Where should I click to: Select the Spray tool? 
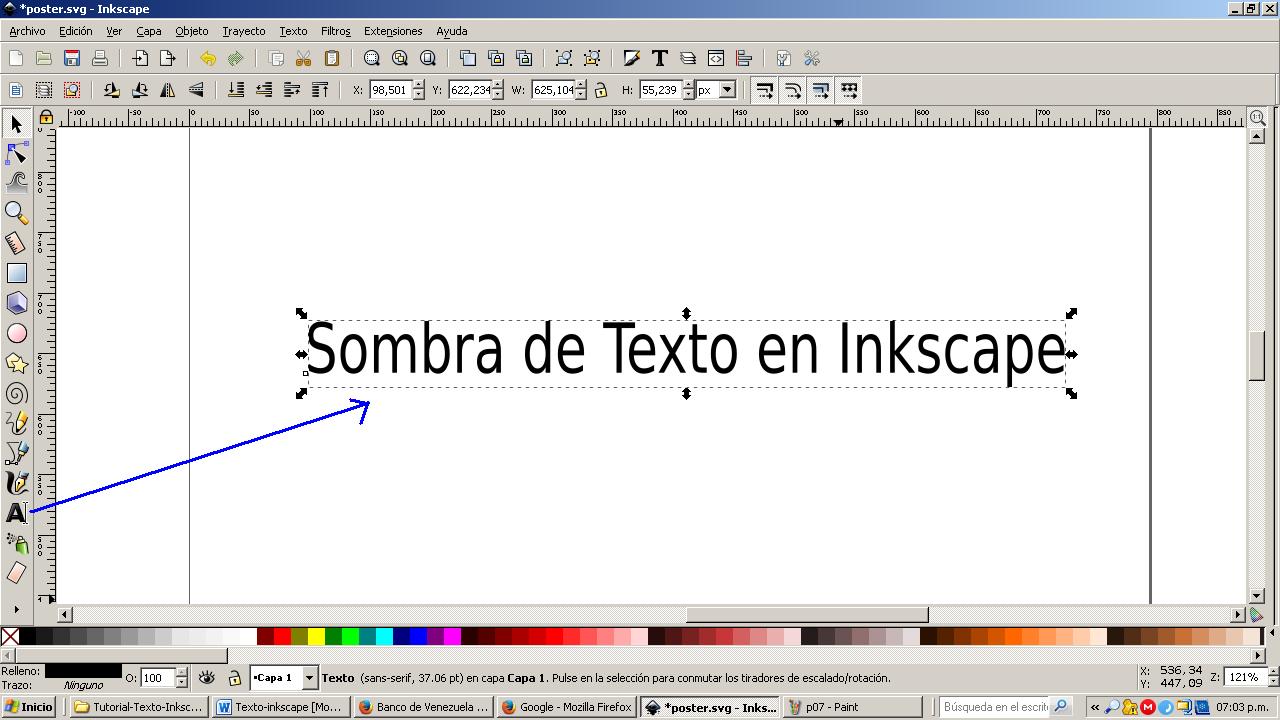pos(16,543)
